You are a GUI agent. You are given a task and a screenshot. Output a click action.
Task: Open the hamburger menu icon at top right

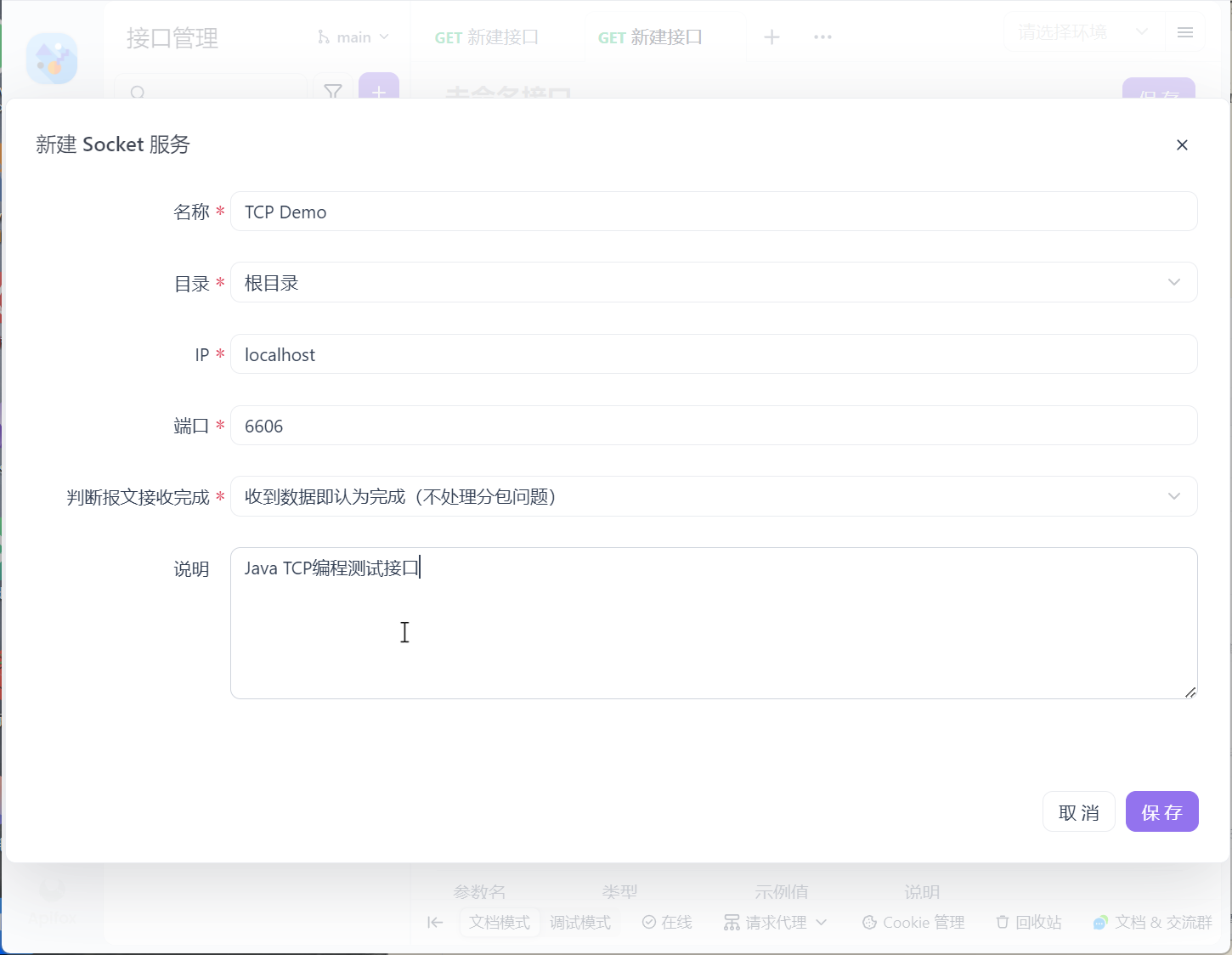[1185, 33]
